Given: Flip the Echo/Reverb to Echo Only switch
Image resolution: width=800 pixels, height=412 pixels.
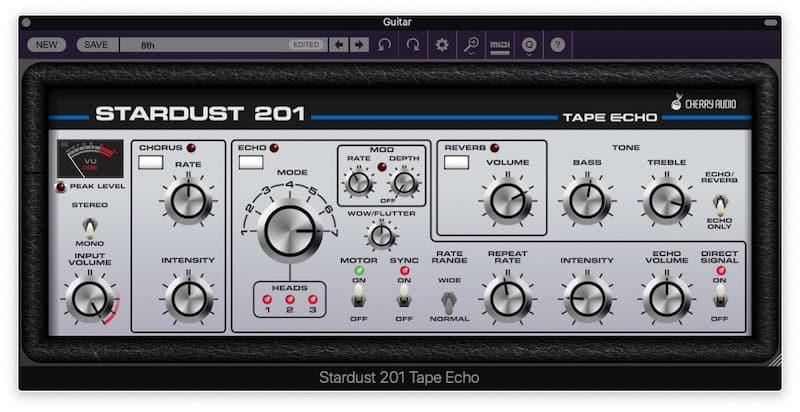Looking at the screenshot, I should tap(720, 205).
